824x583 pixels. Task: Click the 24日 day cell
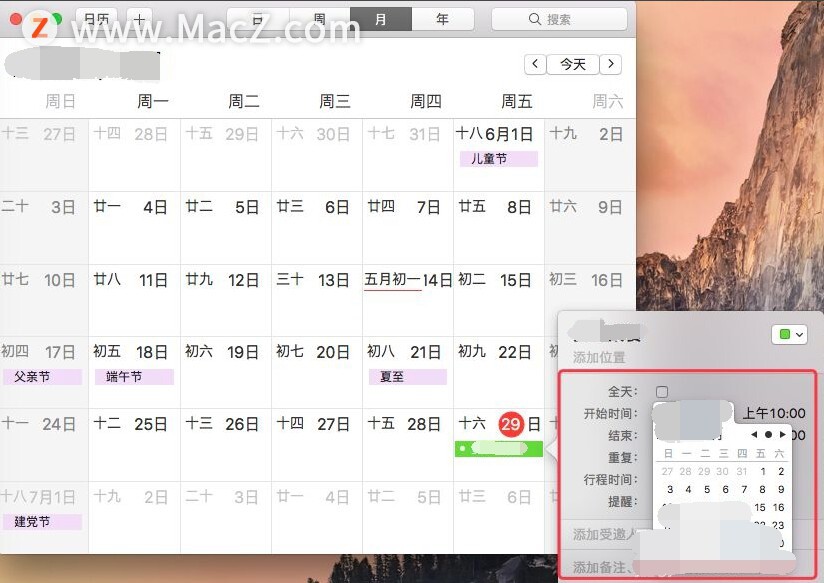pos(44,445)
